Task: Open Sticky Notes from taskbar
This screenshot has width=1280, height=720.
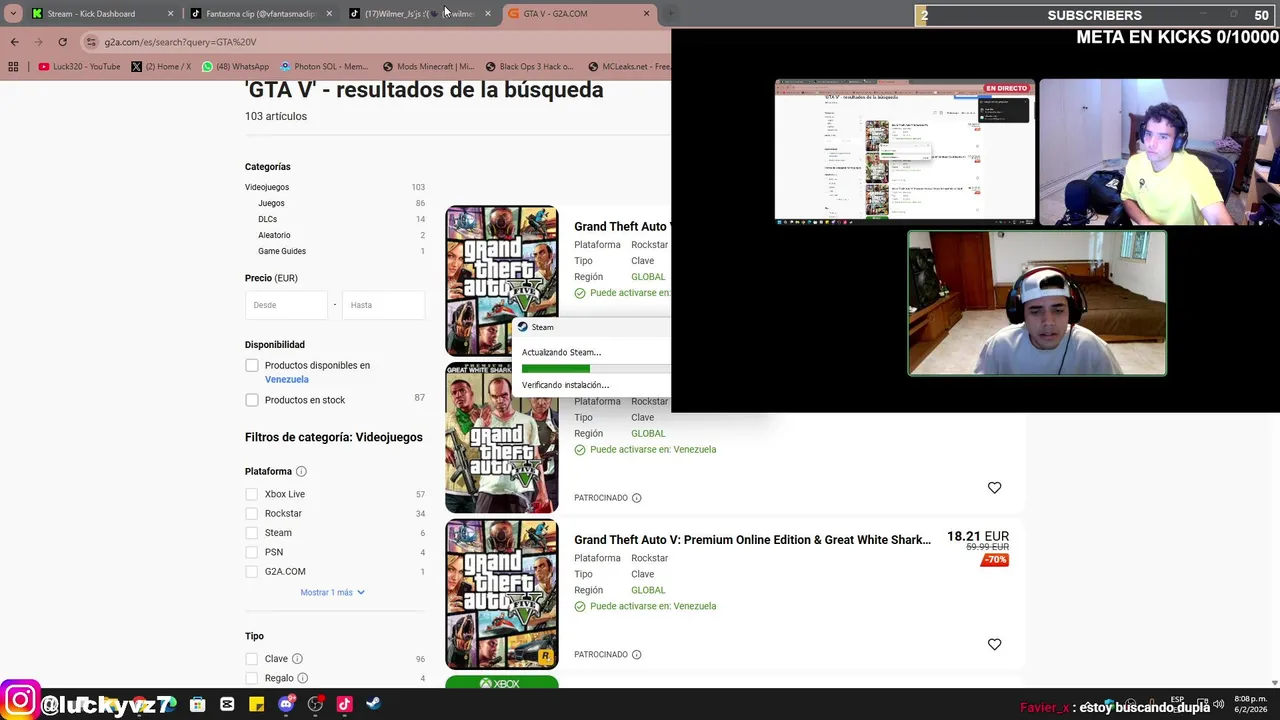Action: click(x=257, y=704)
